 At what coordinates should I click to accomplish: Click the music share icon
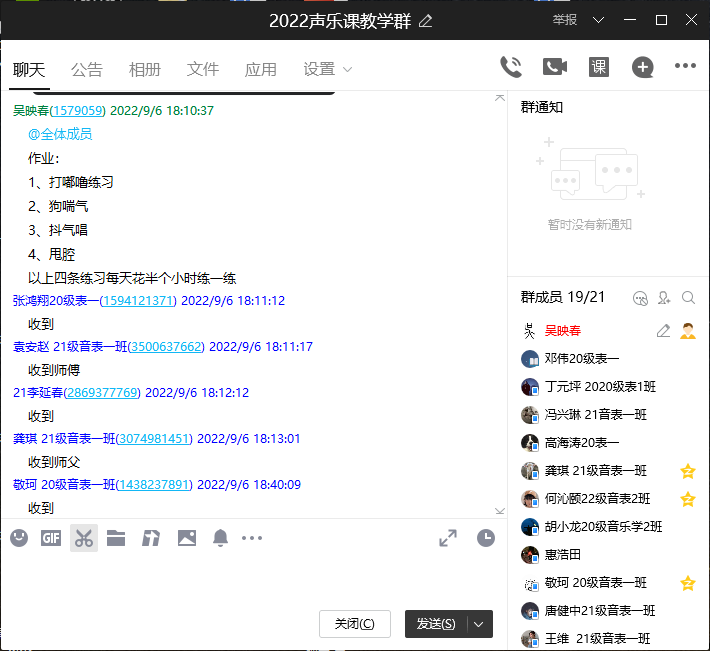151,538
